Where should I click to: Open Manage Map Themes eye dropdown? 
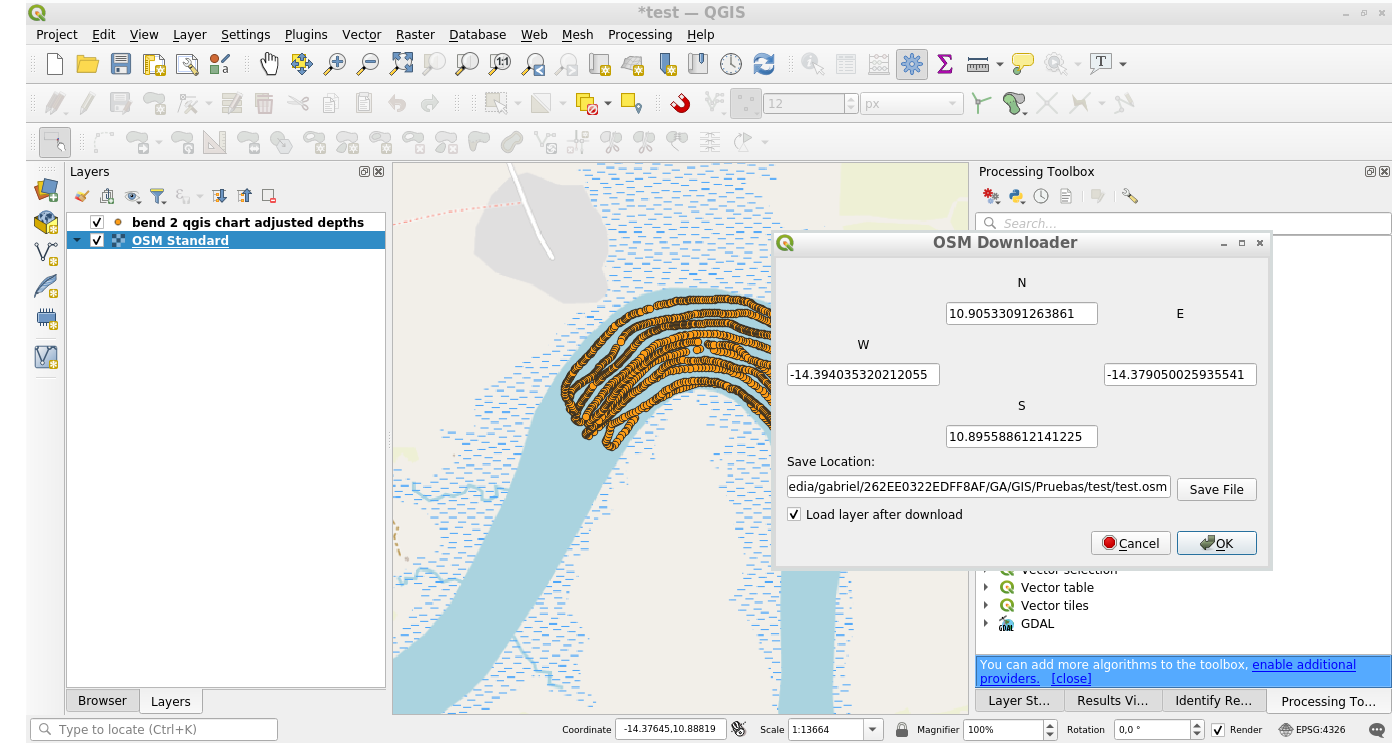(134, 196)
